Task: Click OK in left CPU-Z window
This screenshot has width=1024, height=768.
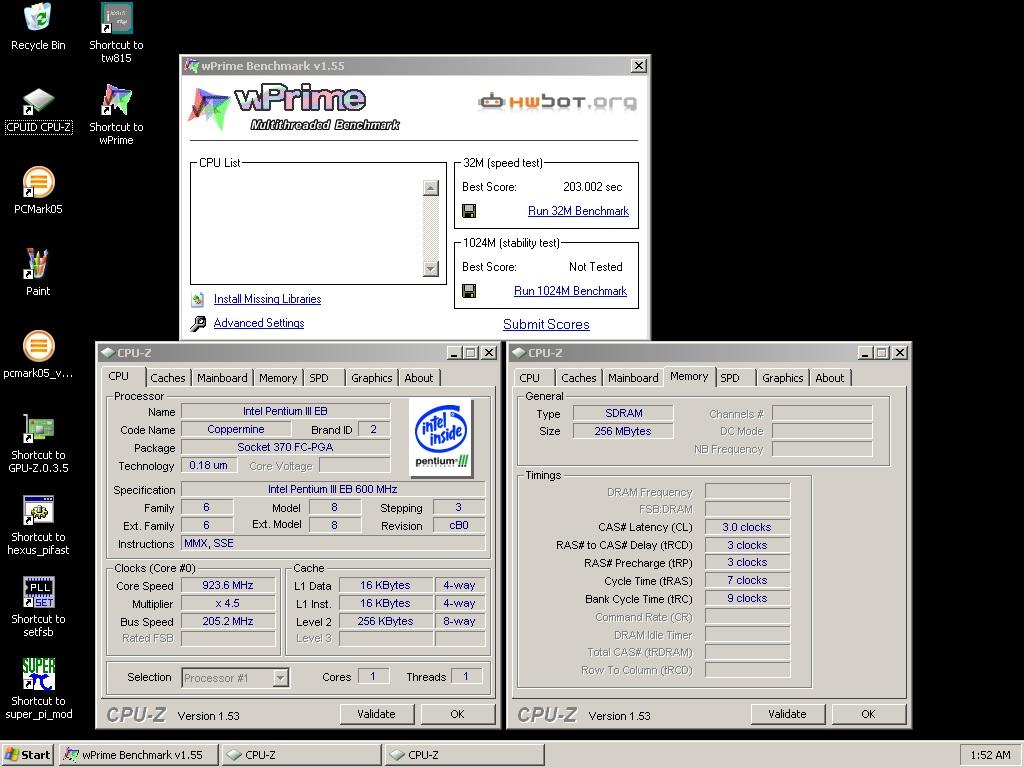Action: [457, 714]
